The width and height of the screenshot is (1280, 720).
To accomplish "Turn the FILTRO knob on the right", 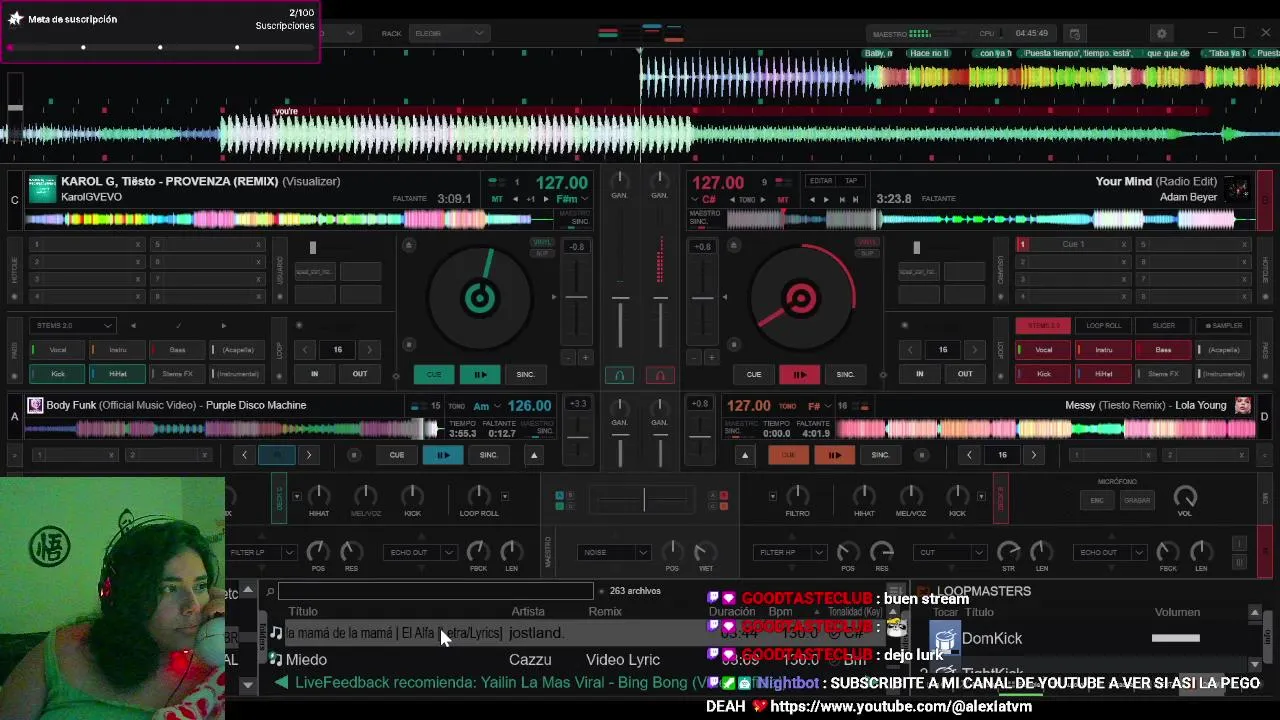I will (797, 495).
